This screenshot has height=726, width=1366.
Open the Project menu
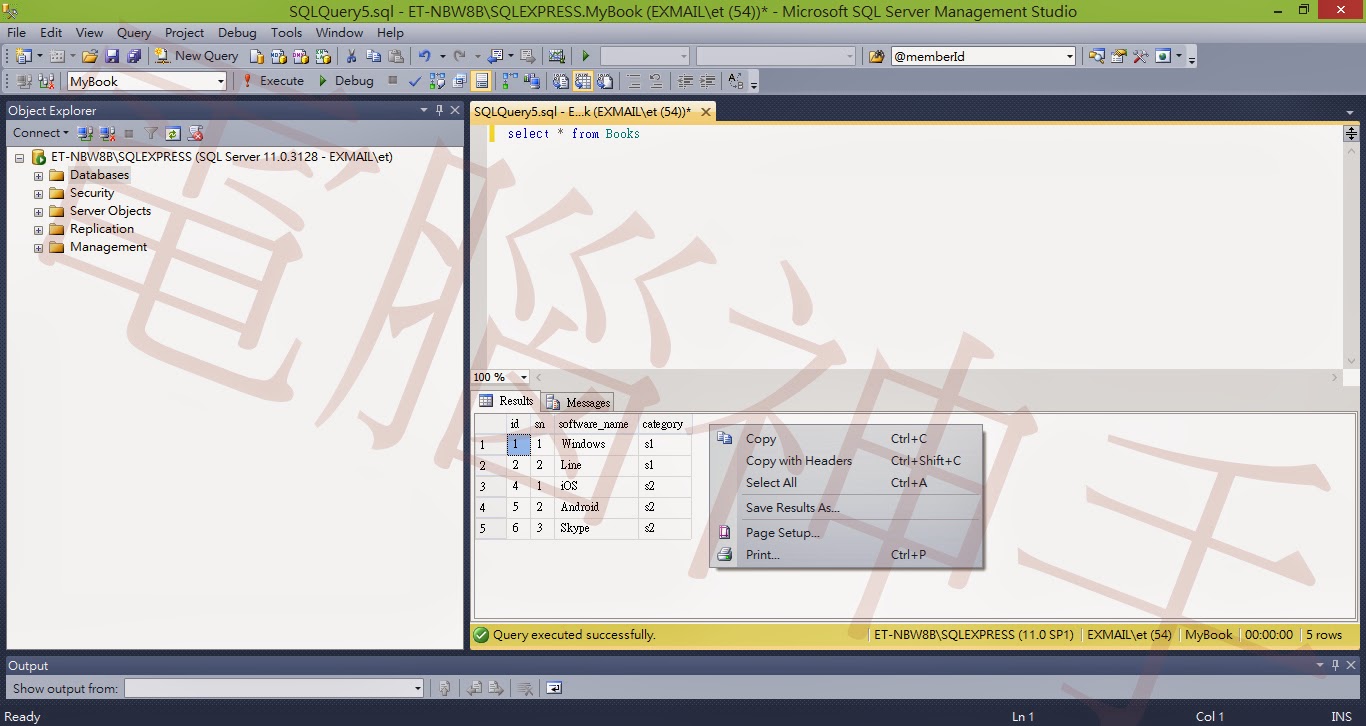click(184, 32)
